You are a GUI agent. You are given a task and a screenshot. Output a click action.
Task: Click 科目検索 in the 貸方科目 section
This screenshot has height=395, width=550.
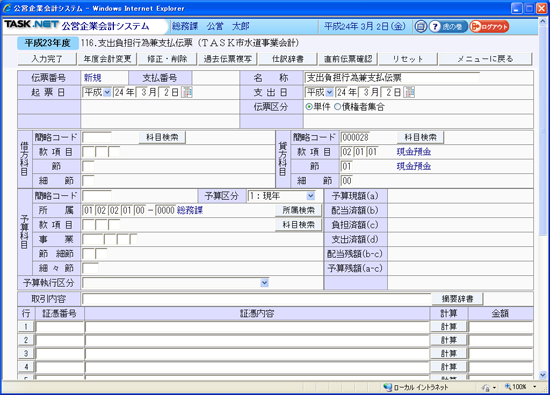(x=420, y=137)
